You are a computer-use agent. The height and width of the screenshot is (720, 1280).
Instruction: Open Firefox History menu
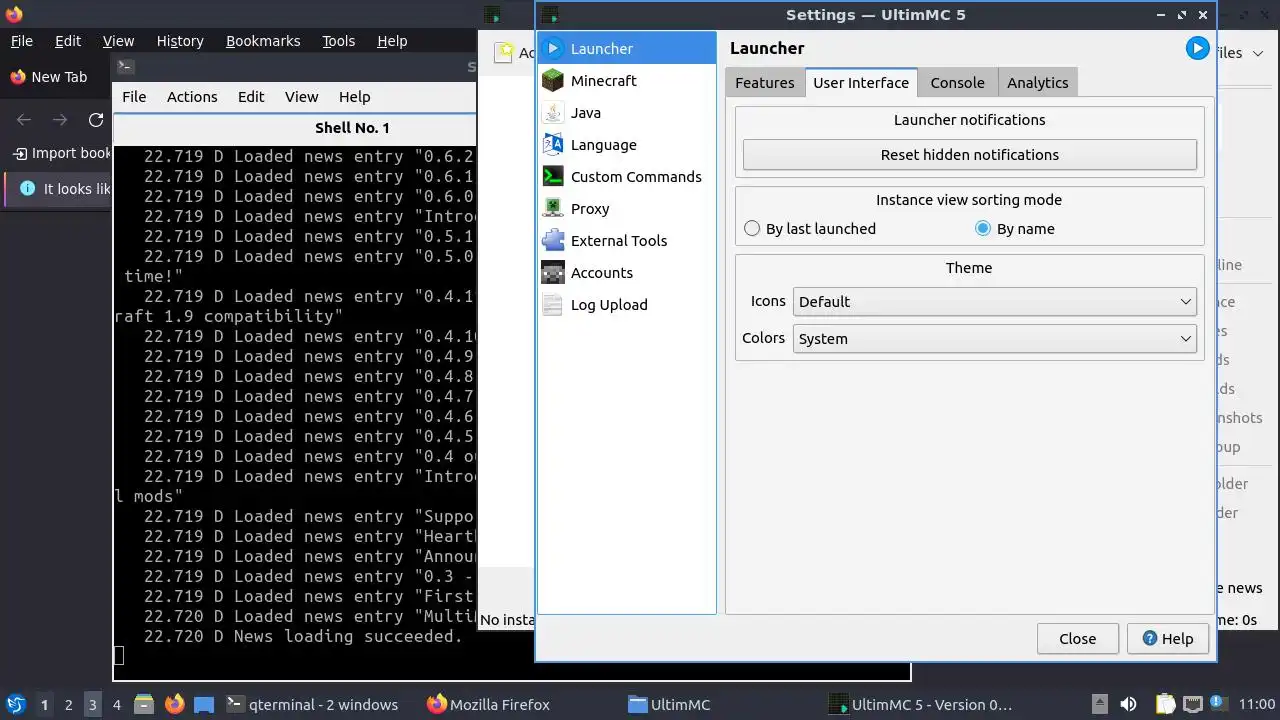coord(180,41)
